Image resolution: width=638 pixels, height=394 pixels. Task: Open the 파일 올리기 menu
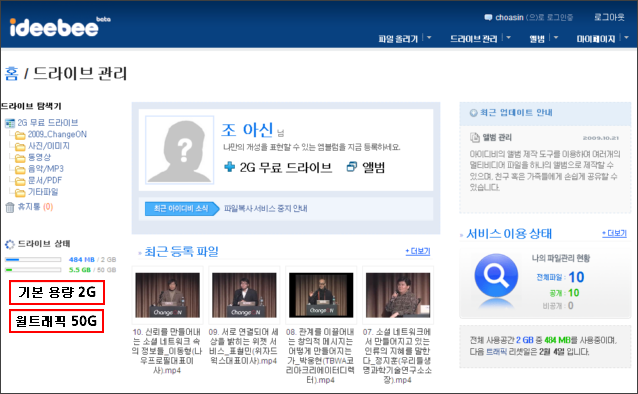(x=398, y=39)
